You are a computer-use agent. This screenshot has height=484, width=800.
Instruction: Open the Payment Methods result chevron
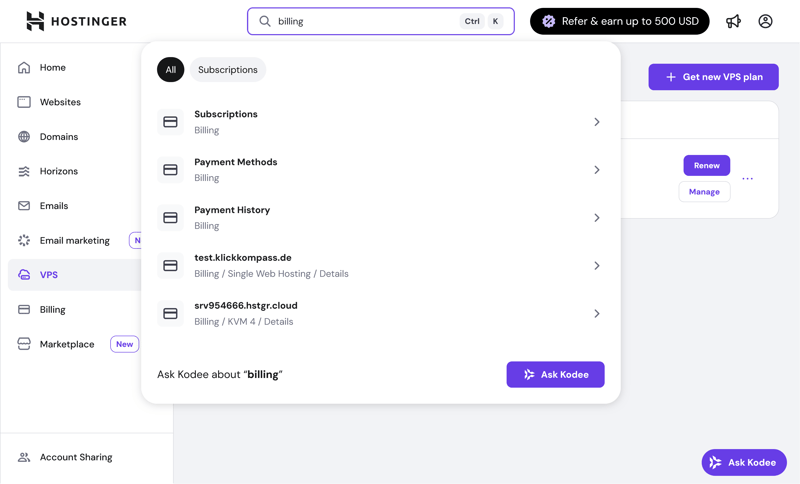coord(597,170)
